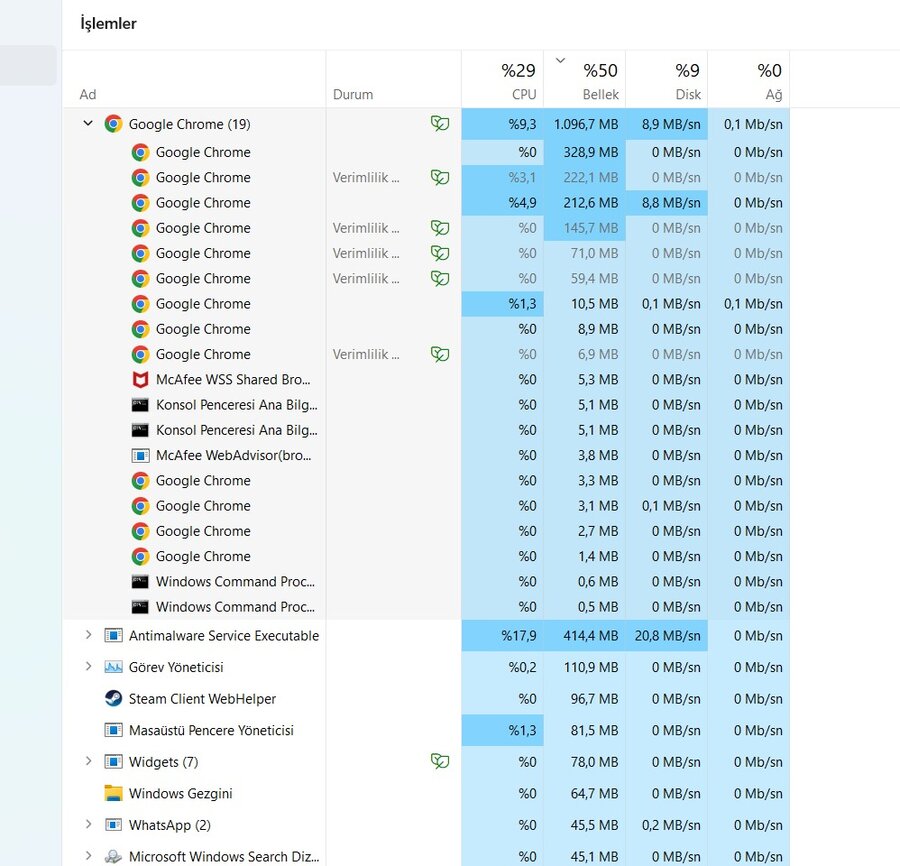Select the Masaüstü Pencere Yöneticisi process row

tap(211, 731)
